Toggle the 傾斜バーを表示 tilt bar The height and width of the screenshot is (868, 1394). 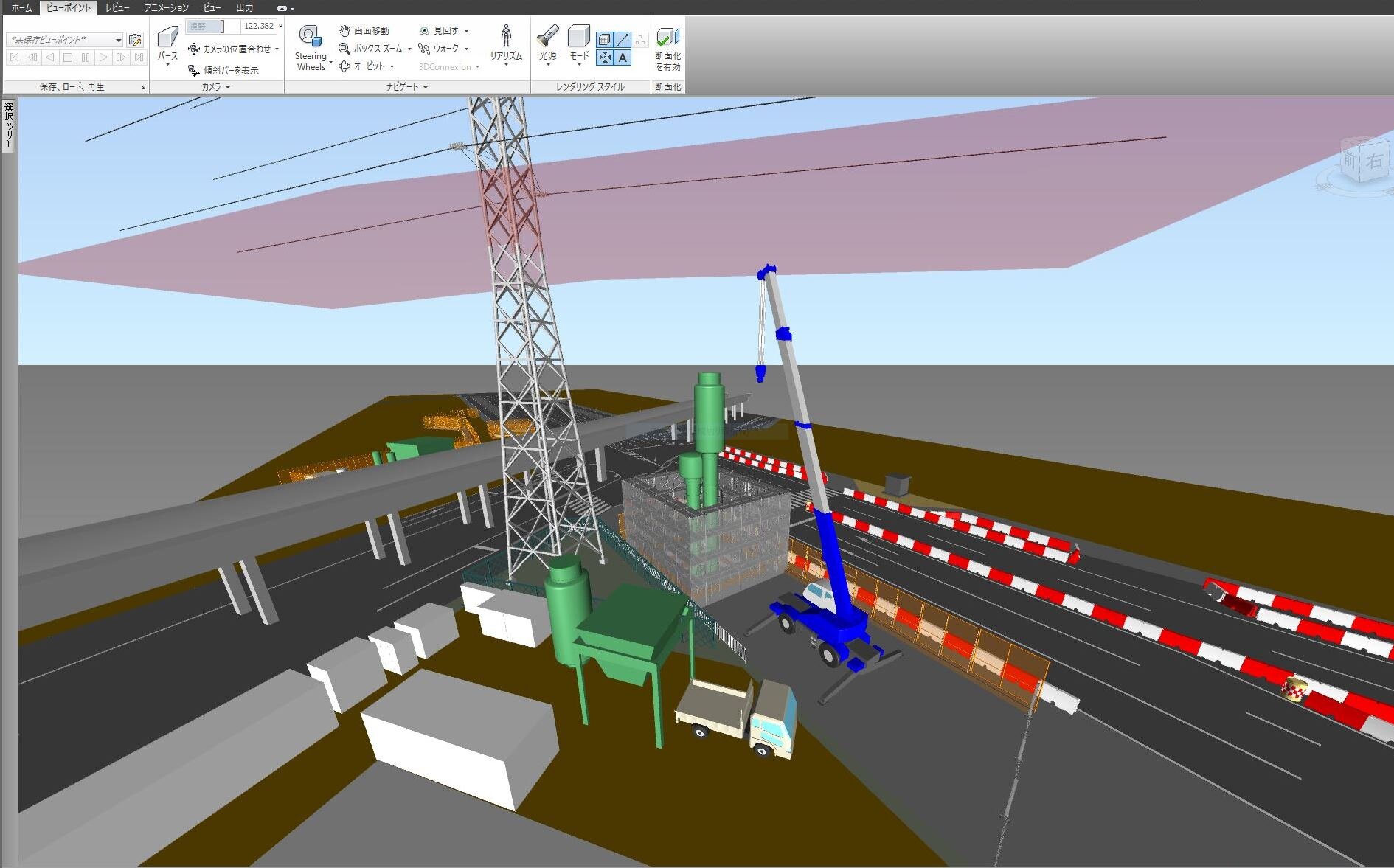tap(223, 70)
